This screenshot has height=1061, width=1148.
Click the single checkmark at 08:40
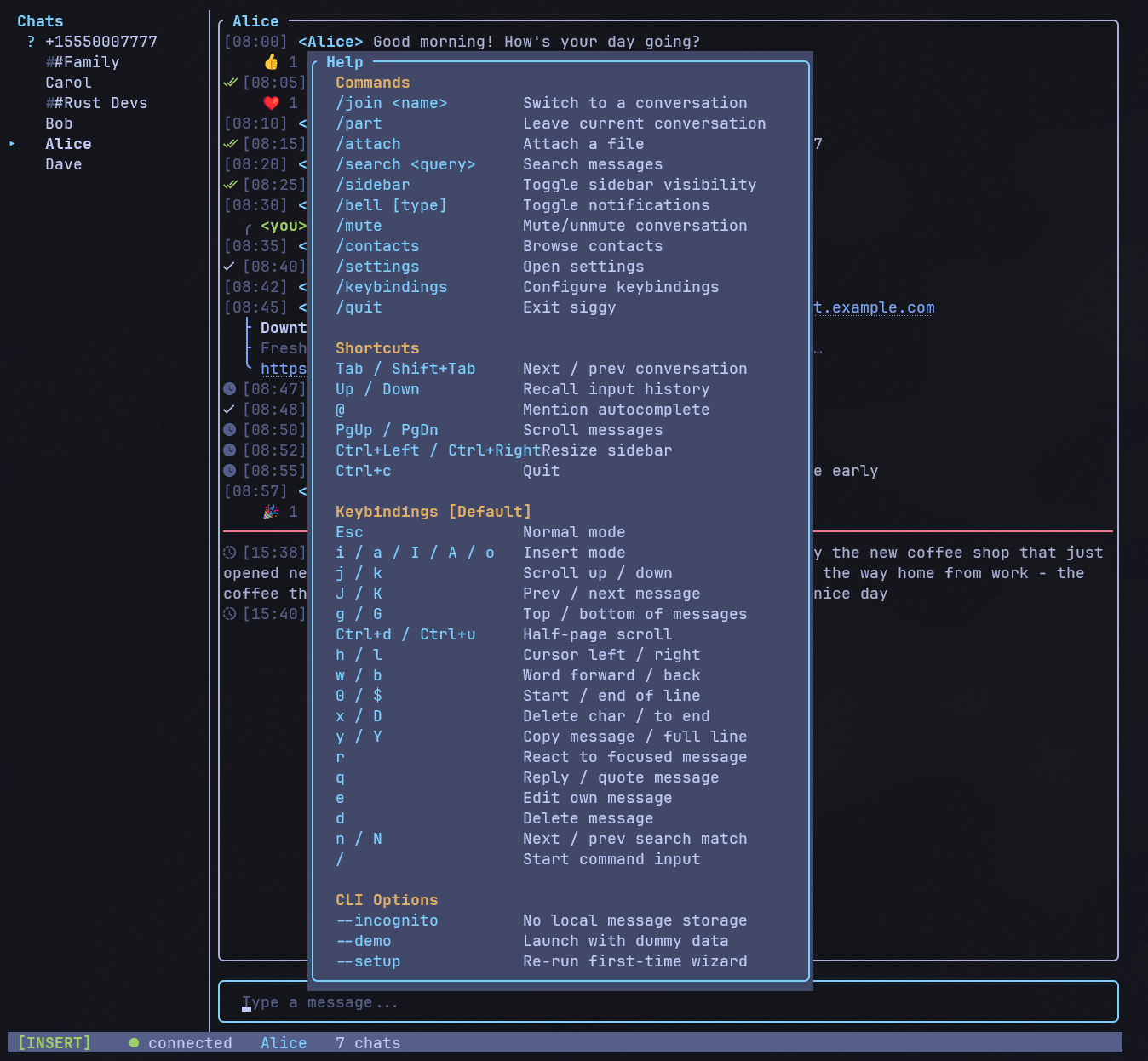pos(229,267)
